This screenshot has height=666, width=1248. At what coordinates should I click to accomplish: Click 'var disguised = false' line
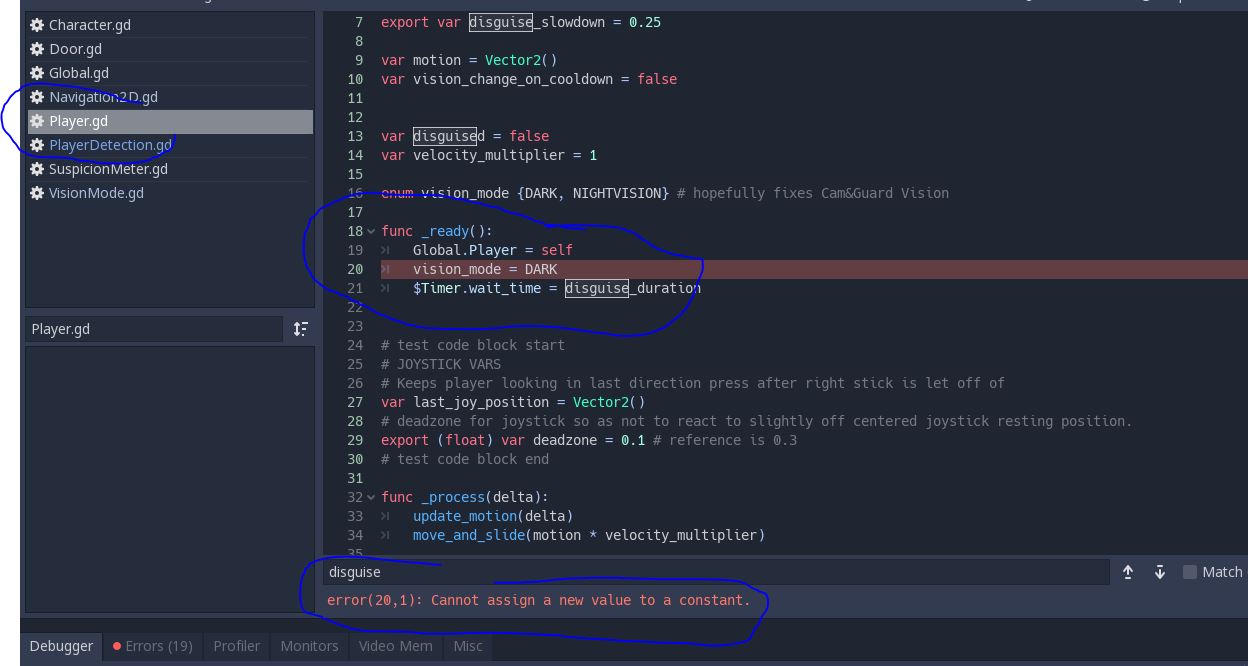coord(465,136)
